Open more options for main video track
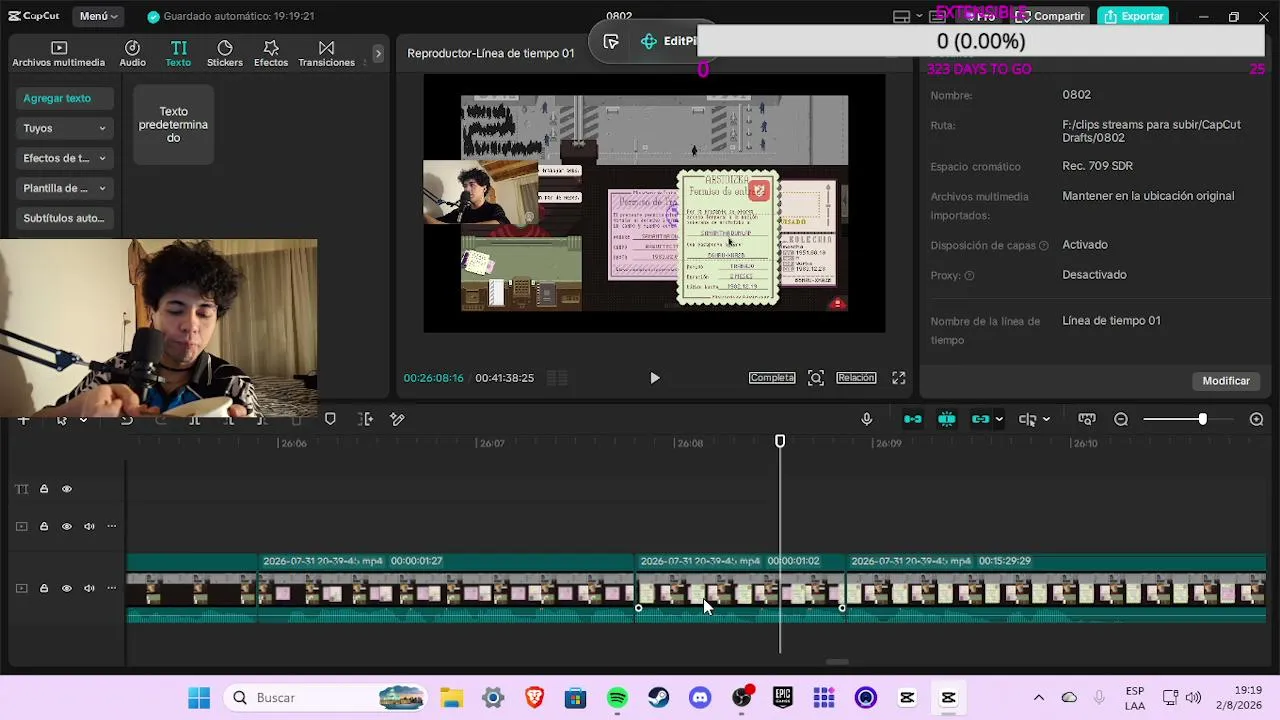The image size is (1280, 720). [112, 588]
